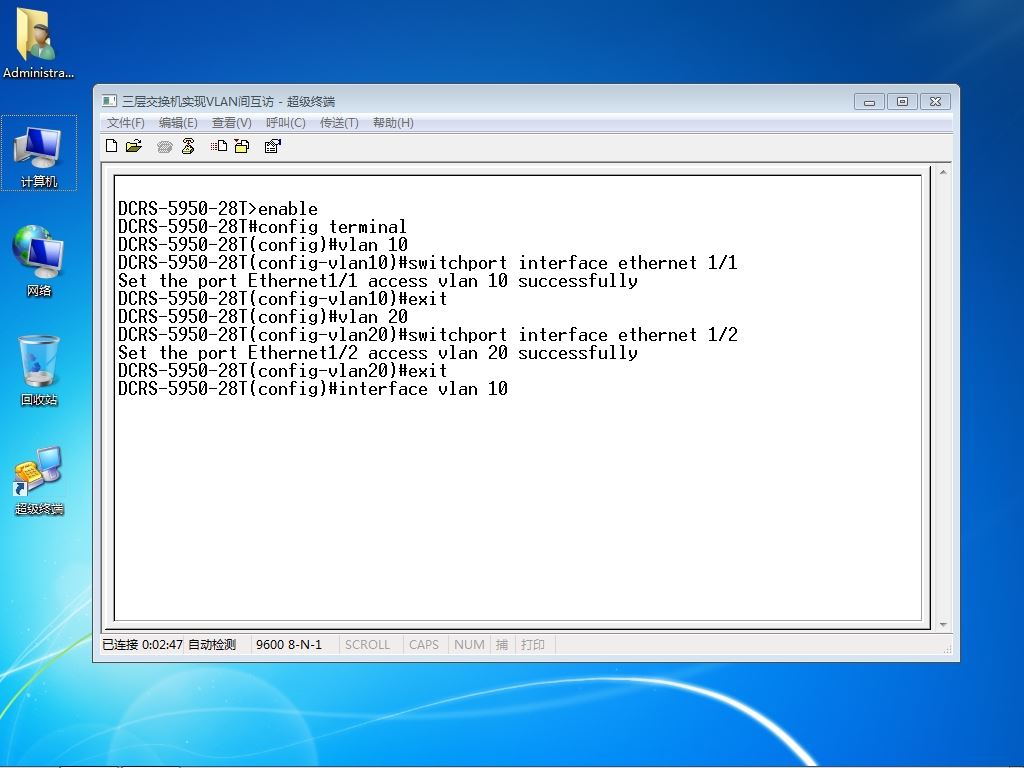Click the '(config)#vlan 20' terminal line

click(263, 317)
